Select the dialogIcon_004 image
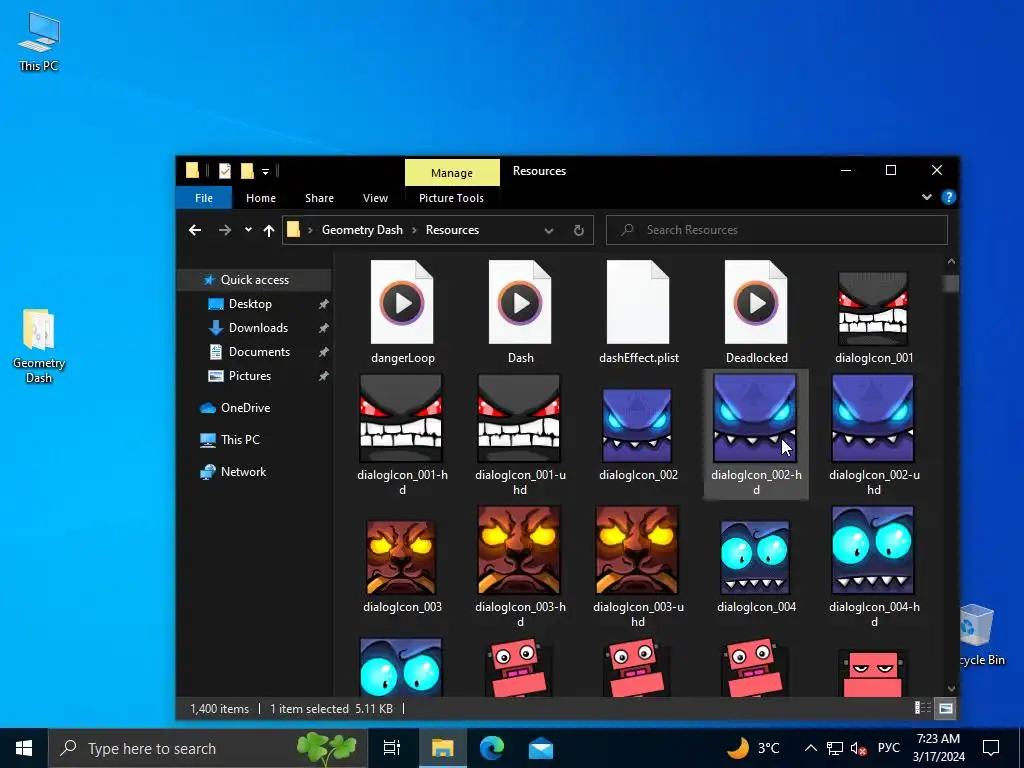 (x=756, y=566)
